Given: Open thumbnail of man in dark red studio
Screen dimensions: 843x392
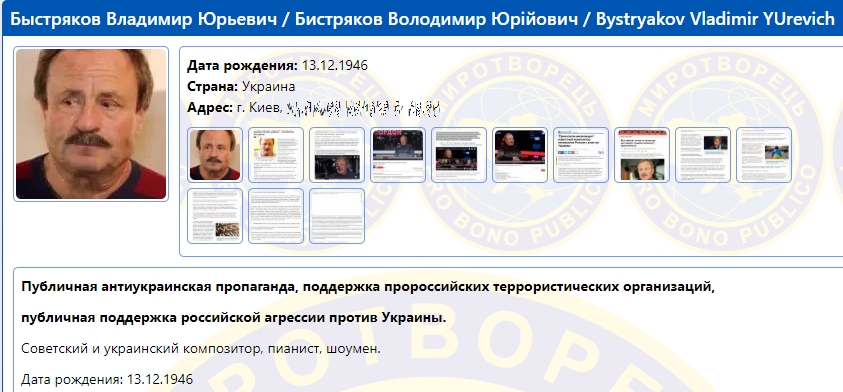Looking at the screenshot, I should click(520, 155).
